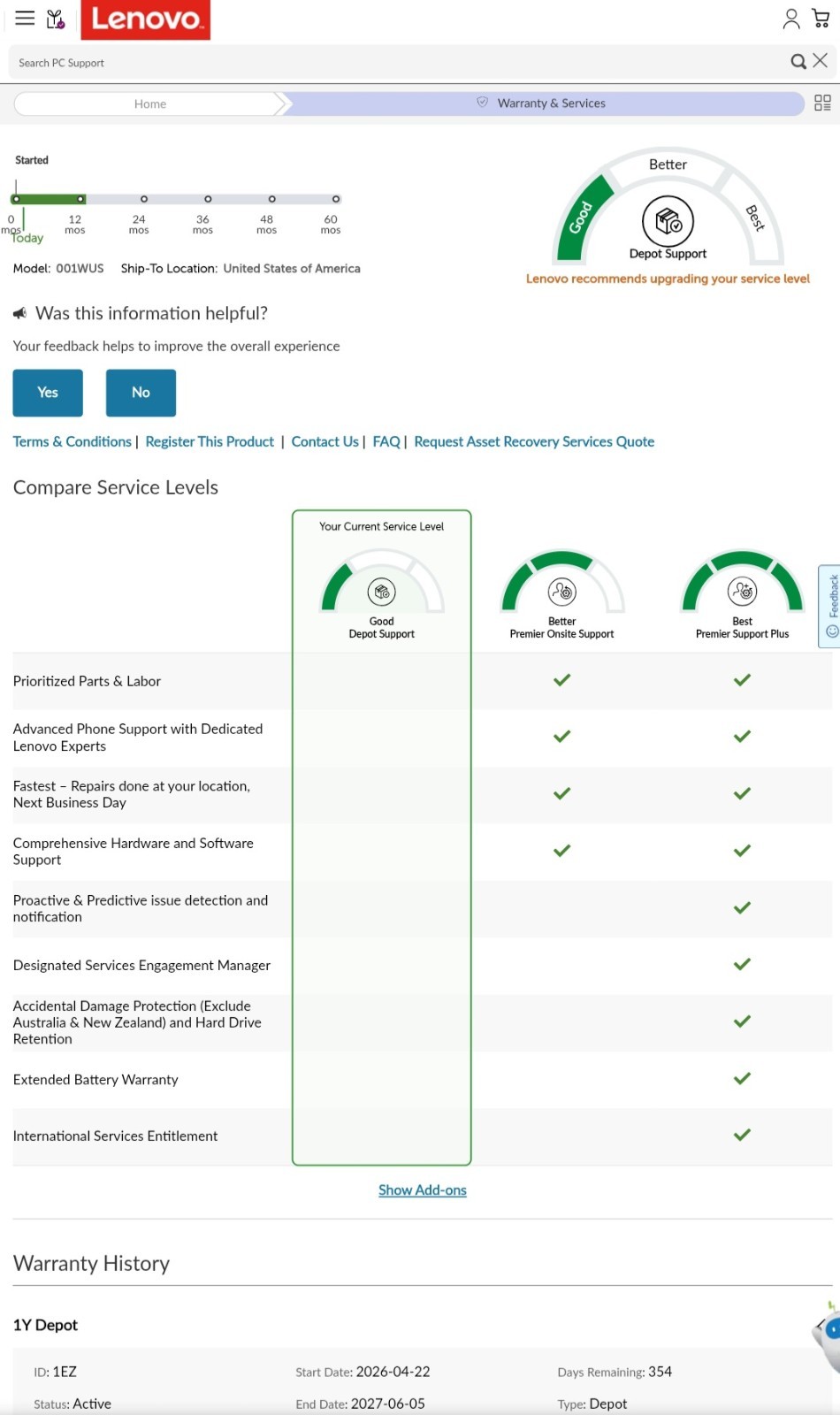Click the Days Remaining 354 value
840x1415 pixels.
pyautogui.click(x=660, y=1372)
